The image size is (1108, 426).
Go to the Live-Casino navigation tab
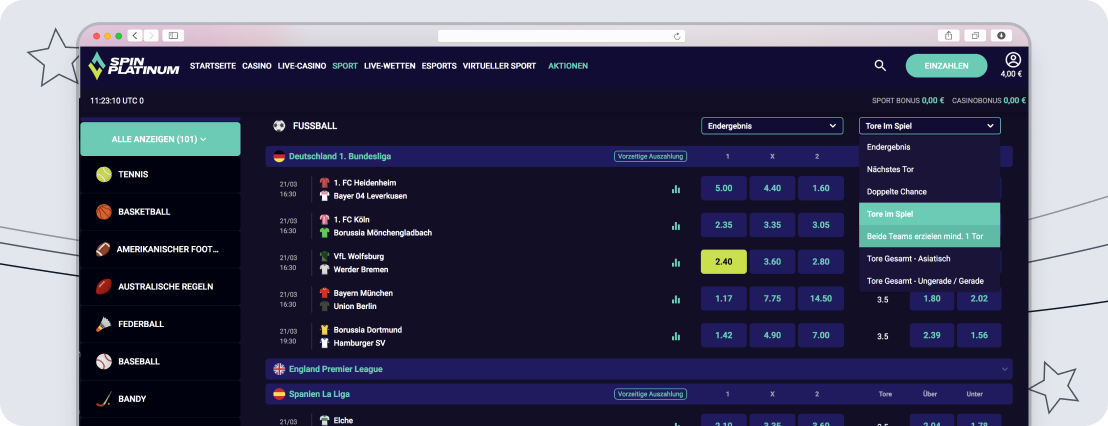pyautogui.click(x=302, y=66)
